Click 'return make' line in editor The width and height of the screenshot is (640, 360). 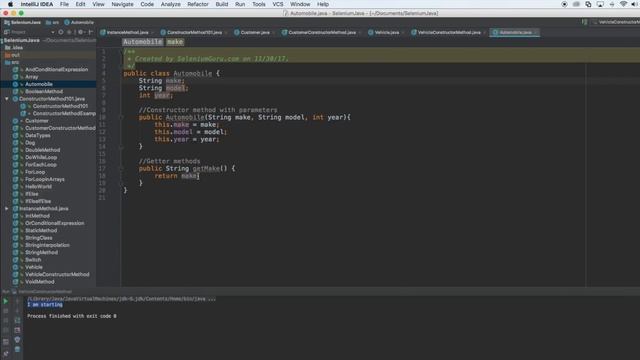point(177,176)
